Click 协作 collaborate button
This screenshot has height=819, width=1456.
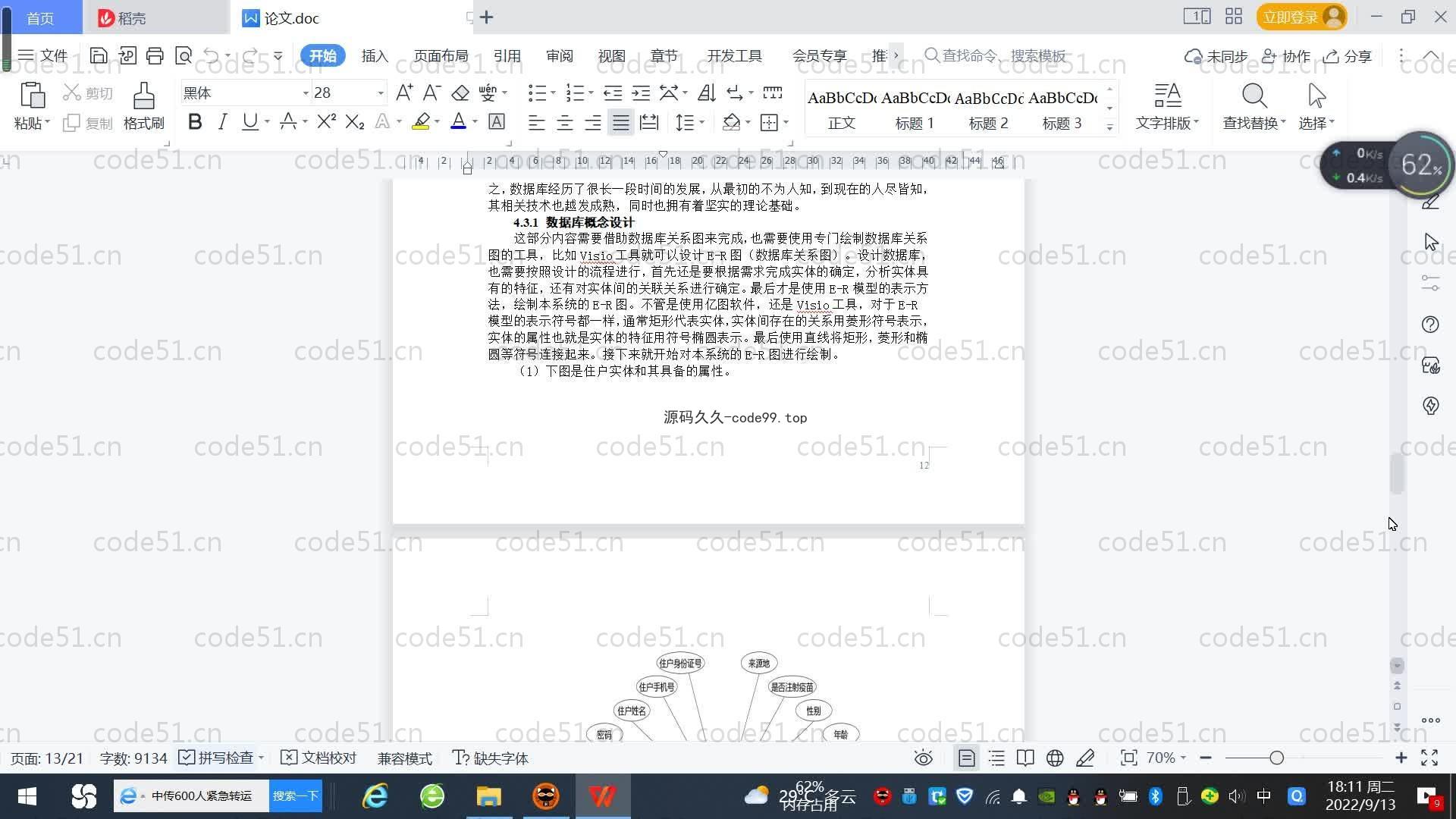pyautogui.click(x=1286, y=55)
